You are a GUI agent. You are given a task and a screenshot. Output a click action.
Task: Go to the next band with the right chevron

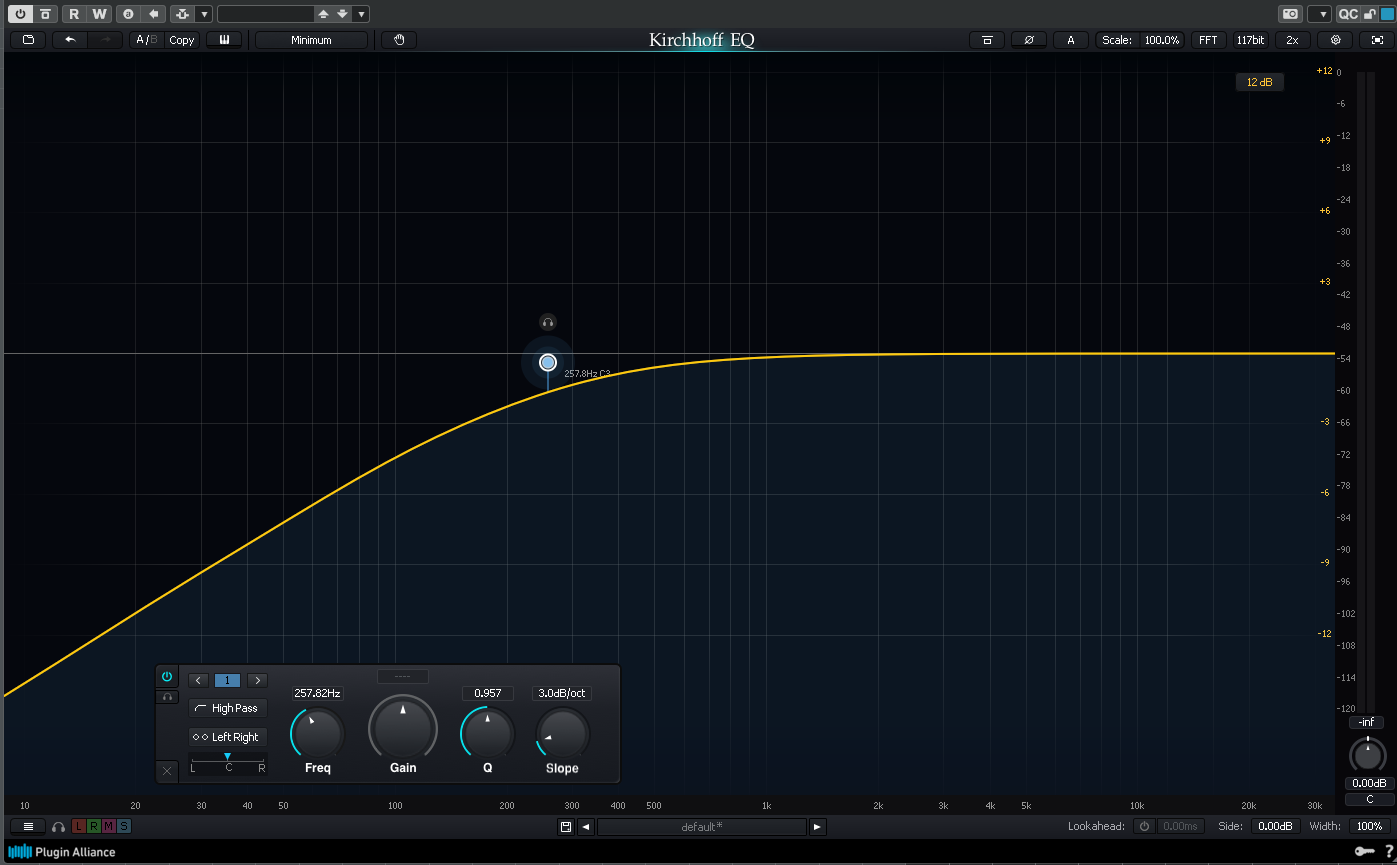(257, 680)
